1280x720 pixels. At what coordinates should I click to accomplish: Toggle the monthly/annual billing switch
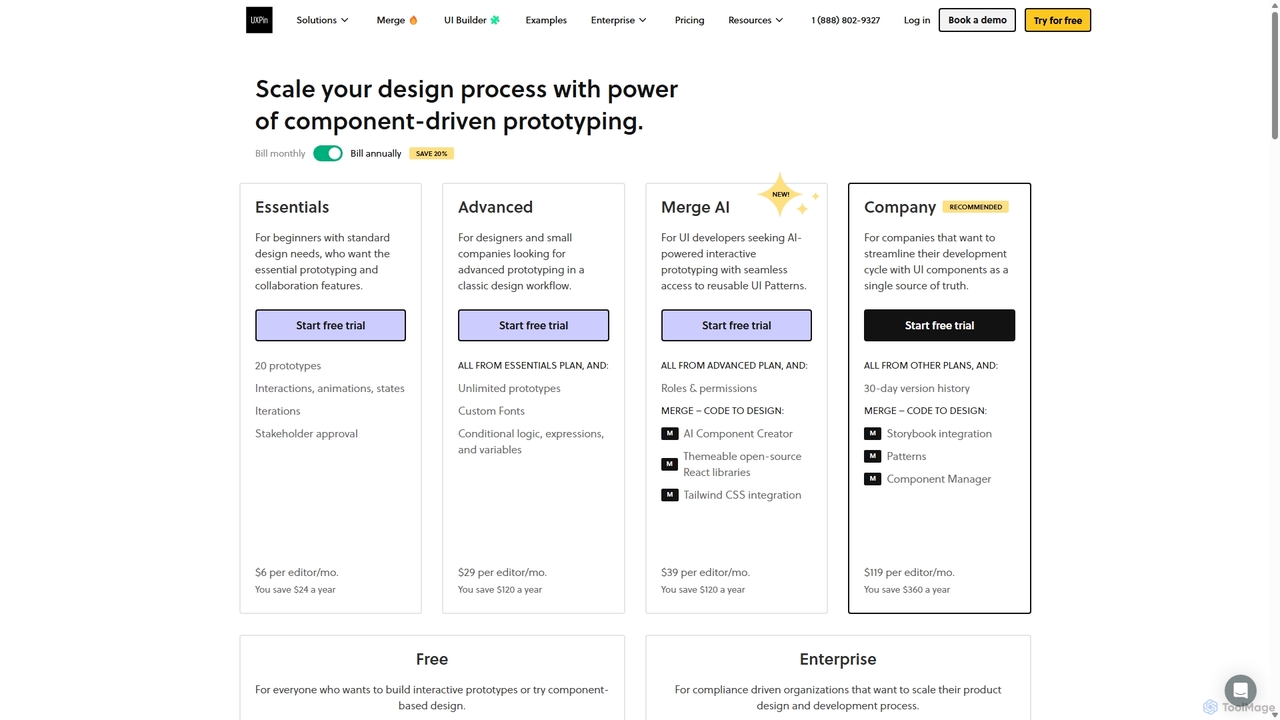[x=328, y=153]
